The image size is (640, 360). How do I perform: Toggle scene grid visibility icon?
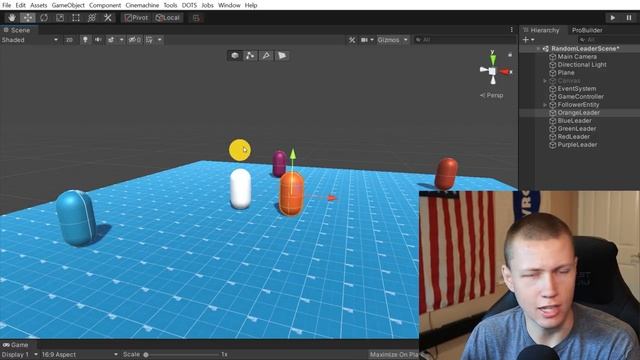click(149, 40)
